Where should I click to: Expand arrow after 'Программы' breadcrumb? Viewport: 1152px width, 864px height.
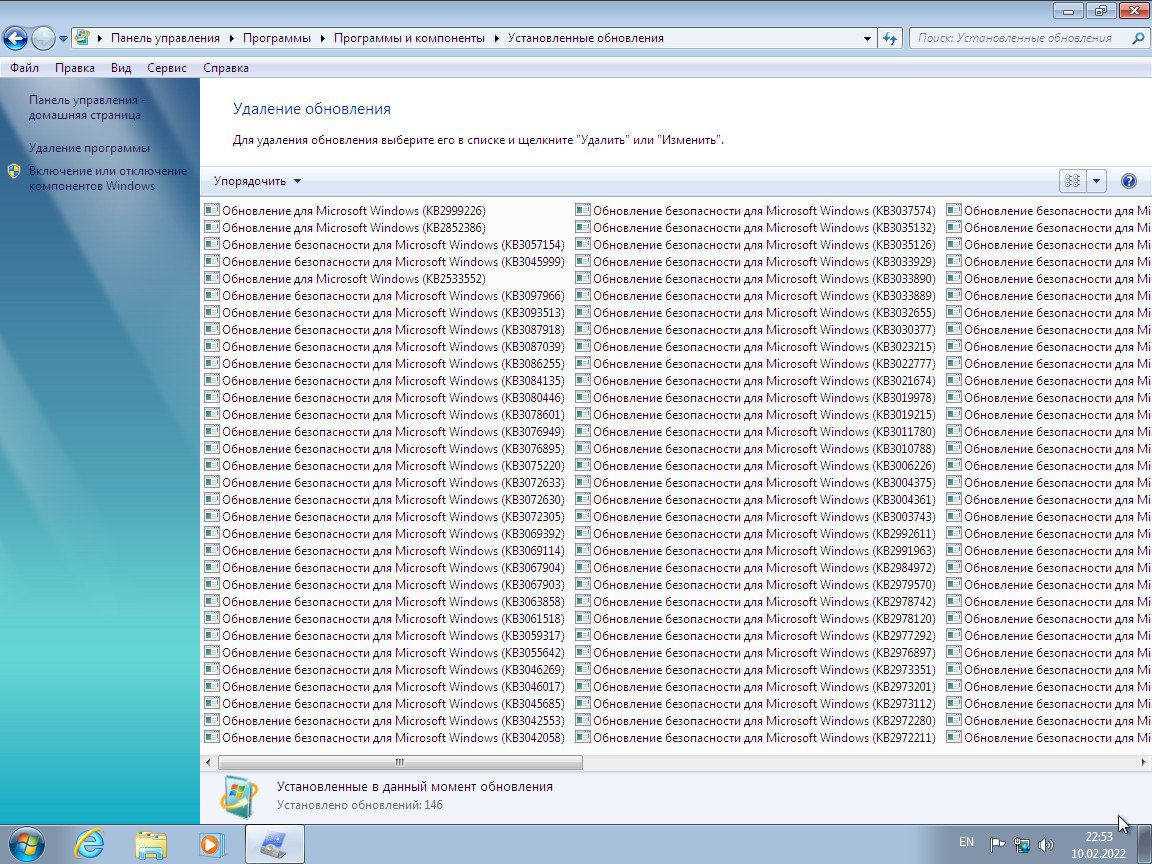click(322, 38)
